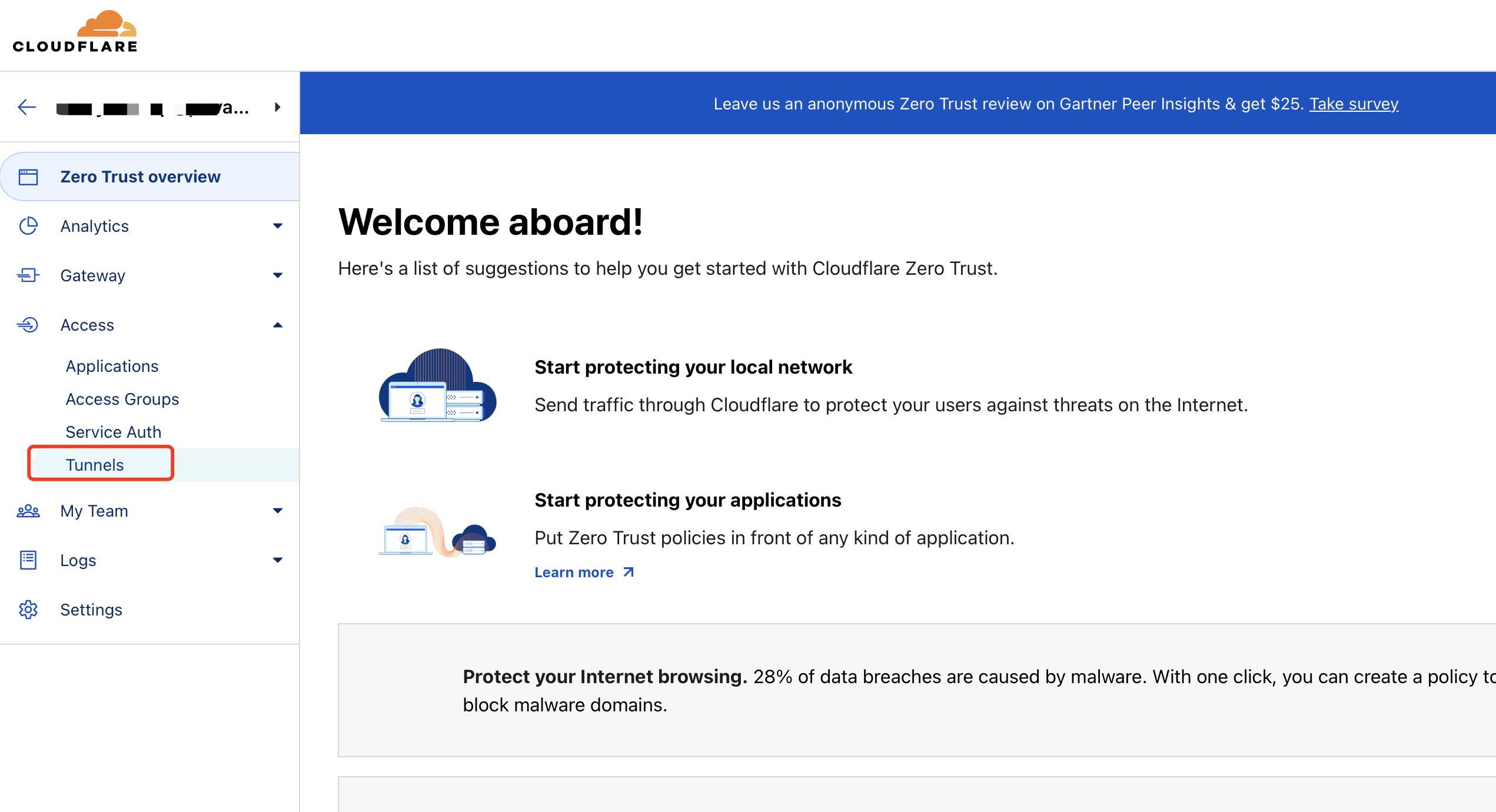The height and width of the screenshot is (812, 1496).
Task: Click the Cloudflare logo
Action: (x=75, y=32)
